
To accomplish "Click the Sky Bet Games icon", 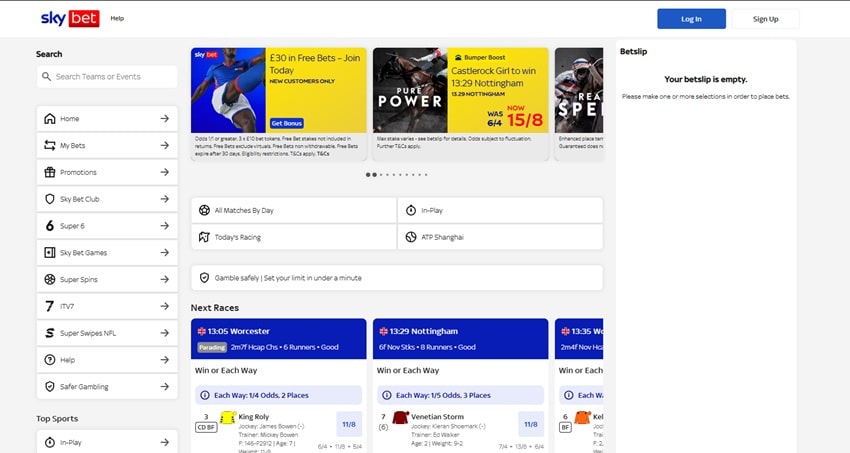I will tap(49, 253).
